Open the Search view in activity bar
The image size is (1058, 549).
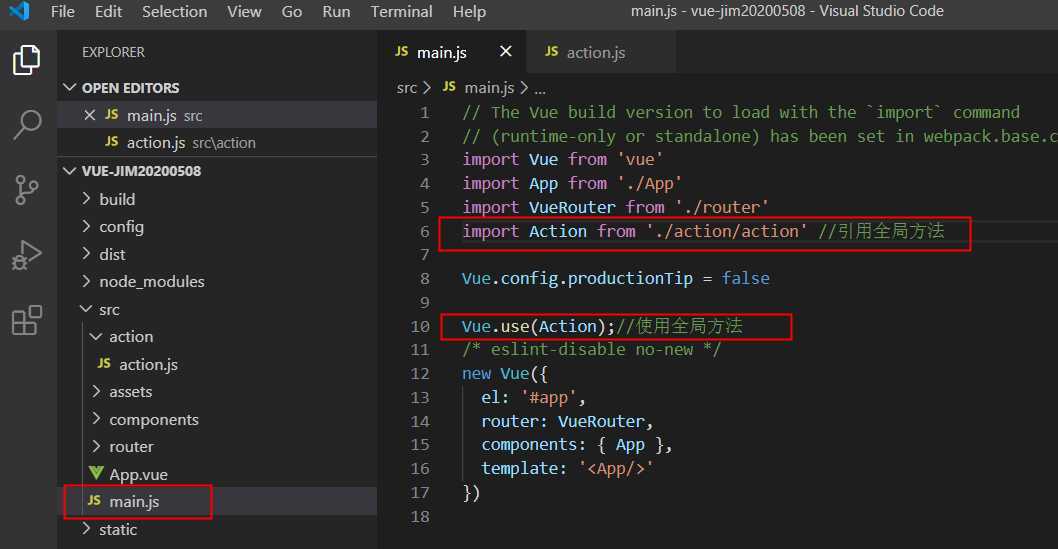coord(27,125)
